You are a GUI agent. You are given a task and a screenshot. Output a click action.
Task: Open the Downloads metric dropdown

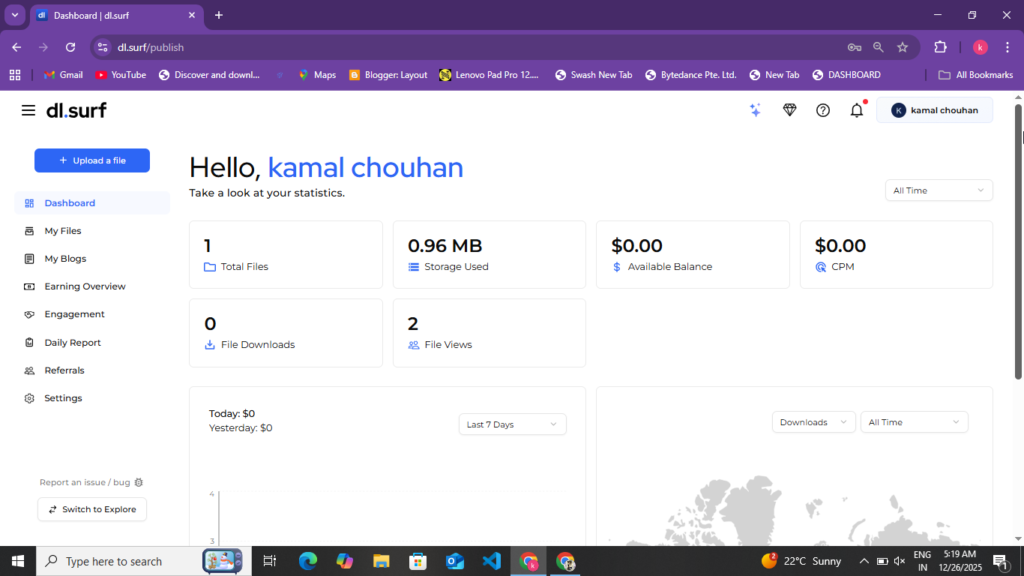(813, 422)
